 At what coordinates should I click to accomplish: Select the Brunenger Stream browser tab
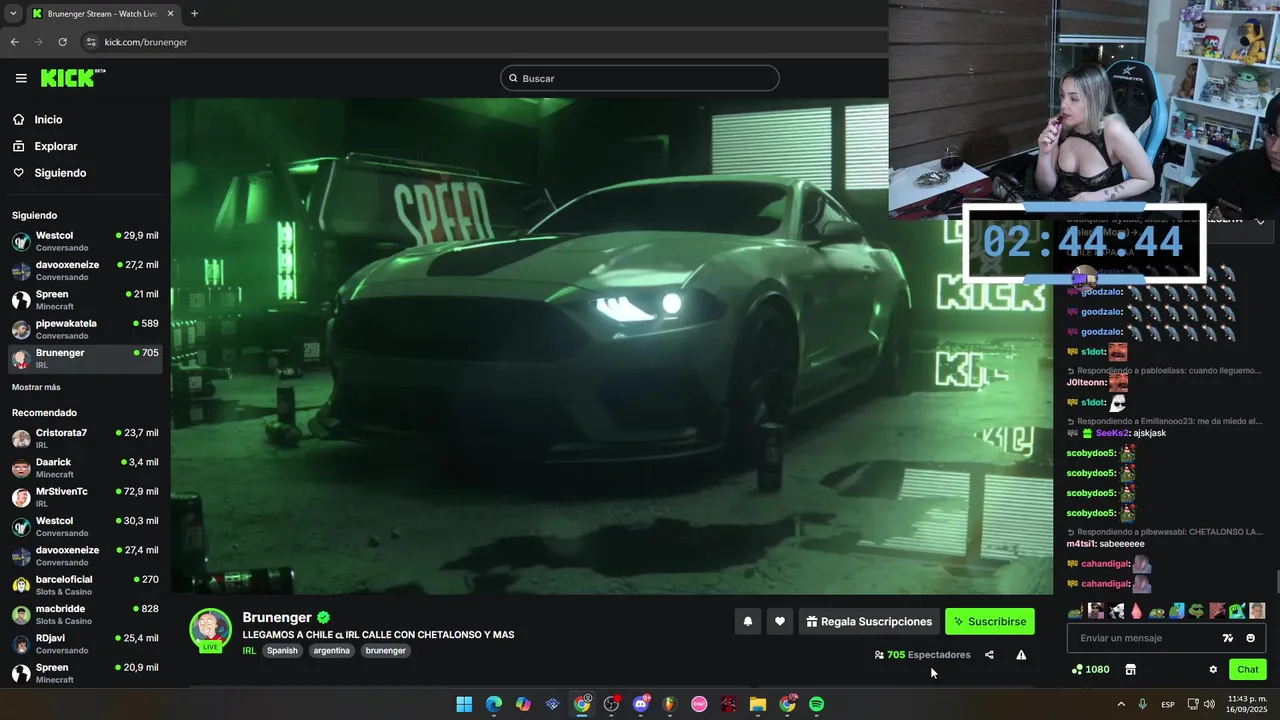point(103,14)
